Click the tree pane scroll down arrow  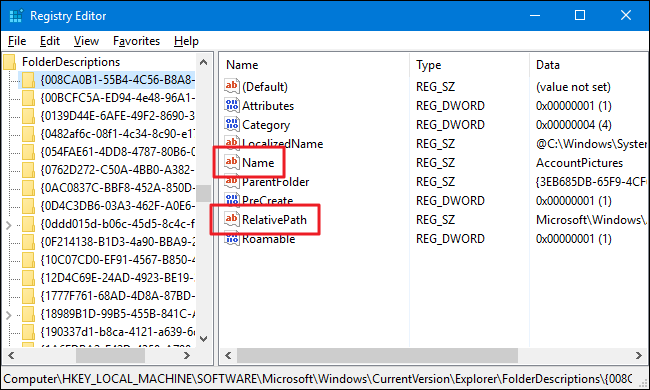point(203,339)
